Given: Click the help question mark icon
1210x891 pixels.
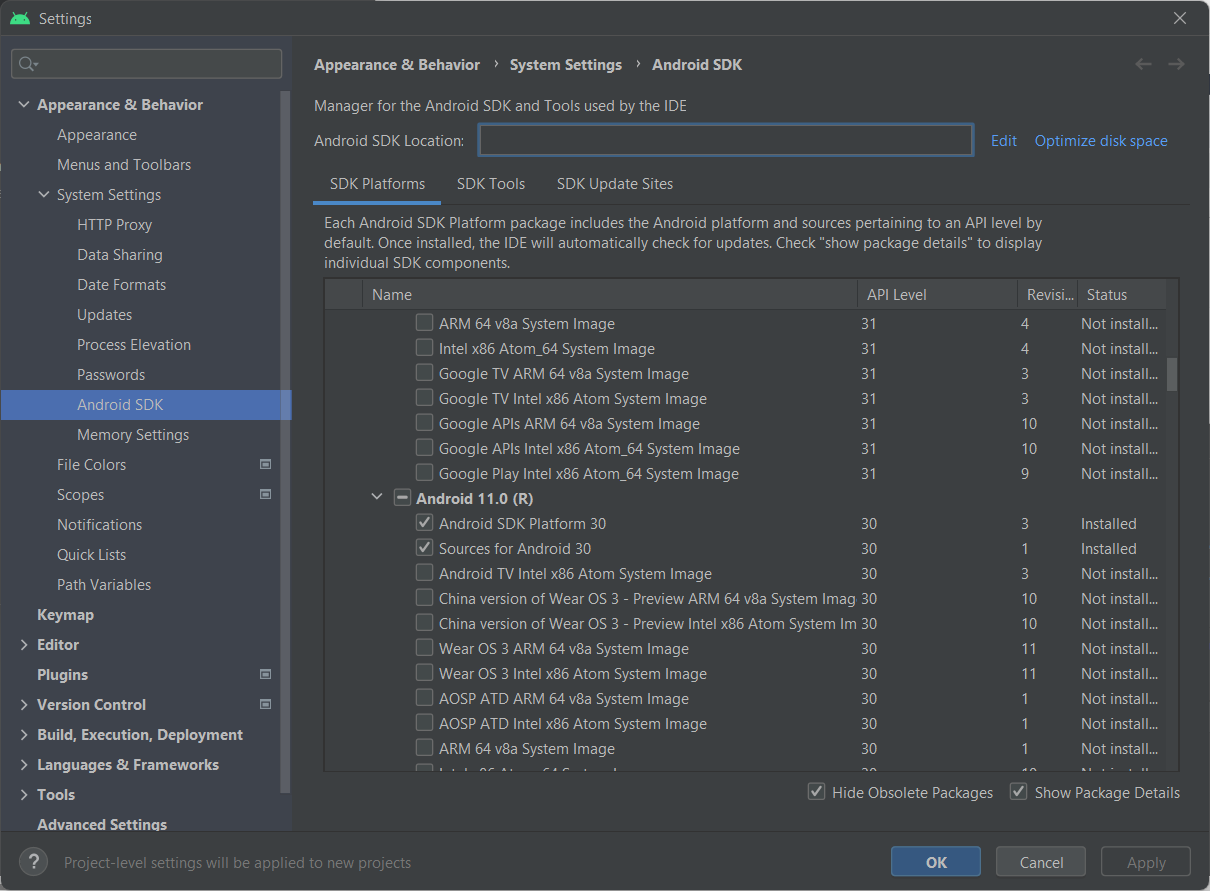Looking at the screenshot, I should click(33, 862).
